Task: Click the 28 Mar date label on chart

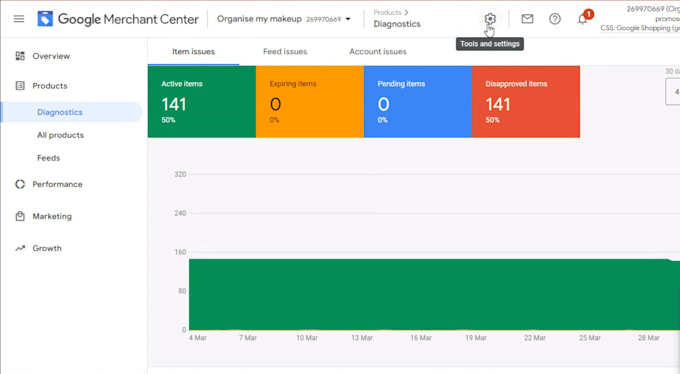Action: coord(648,338)
